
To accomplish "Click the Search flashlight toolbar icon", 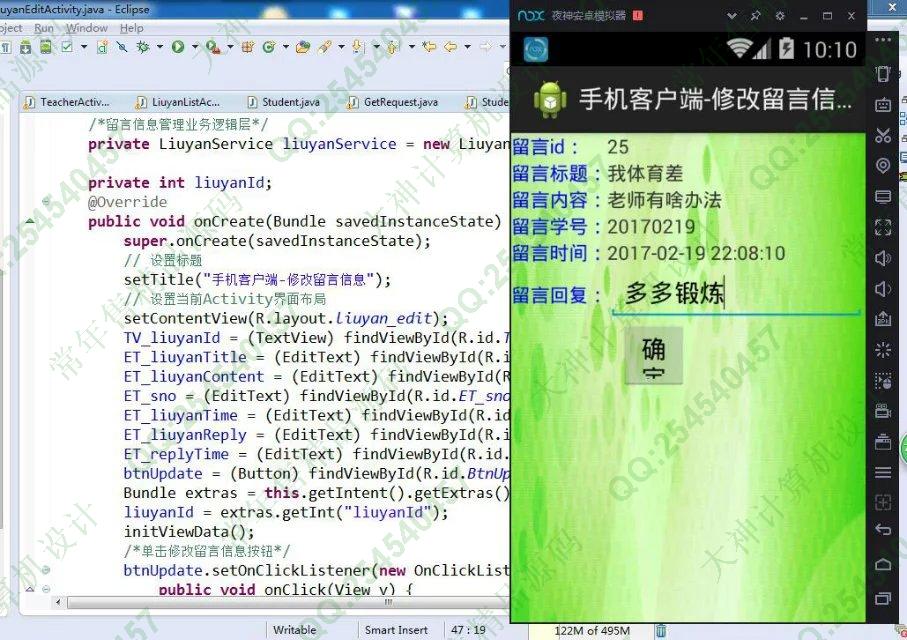I will tap(325, 47).
